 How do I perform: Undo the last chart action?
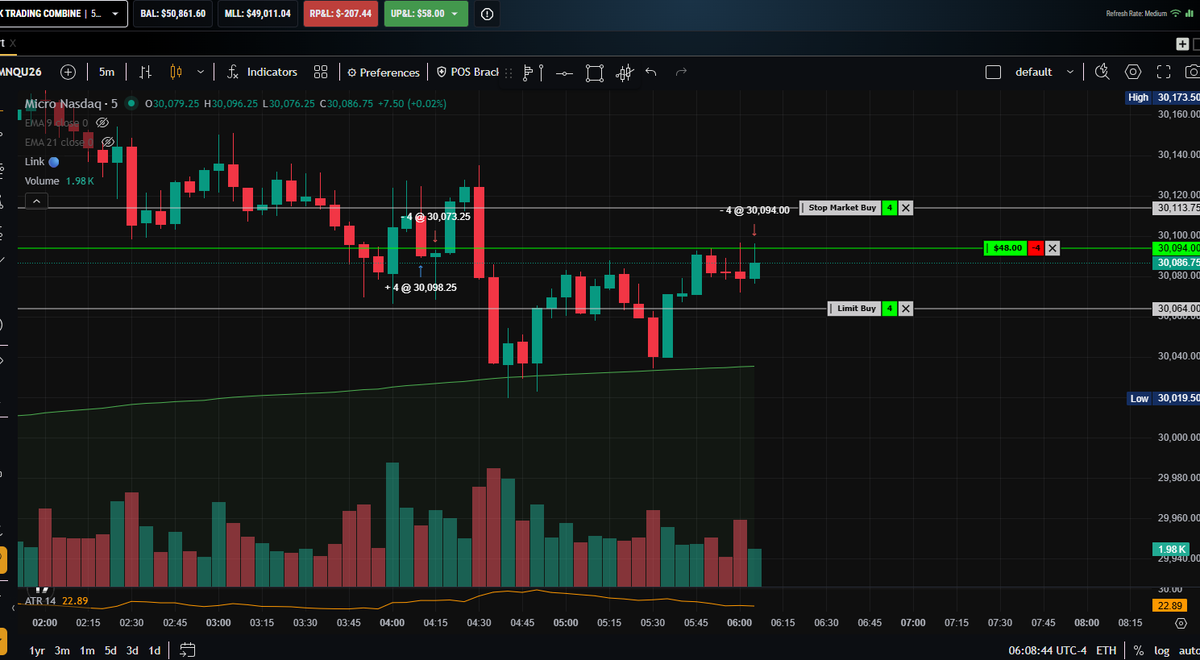click(x=652, y=72)
